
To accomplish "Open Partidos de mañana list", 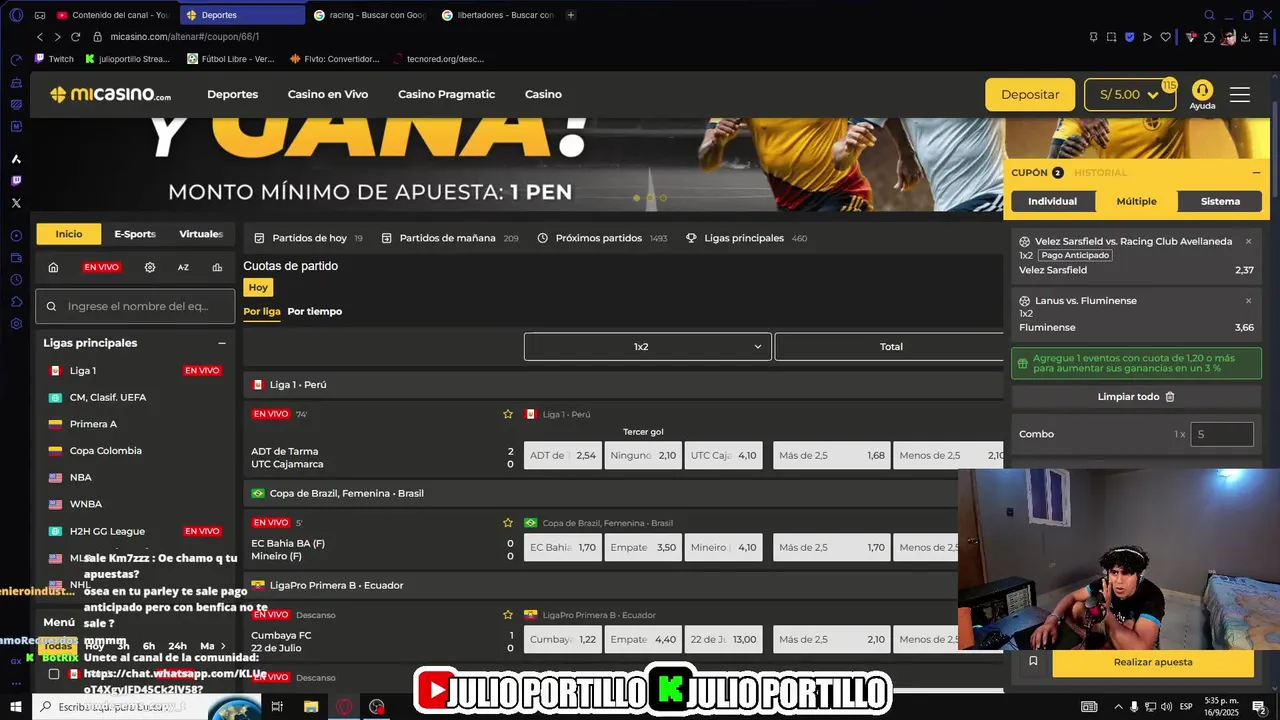I will tap(449, 238).
